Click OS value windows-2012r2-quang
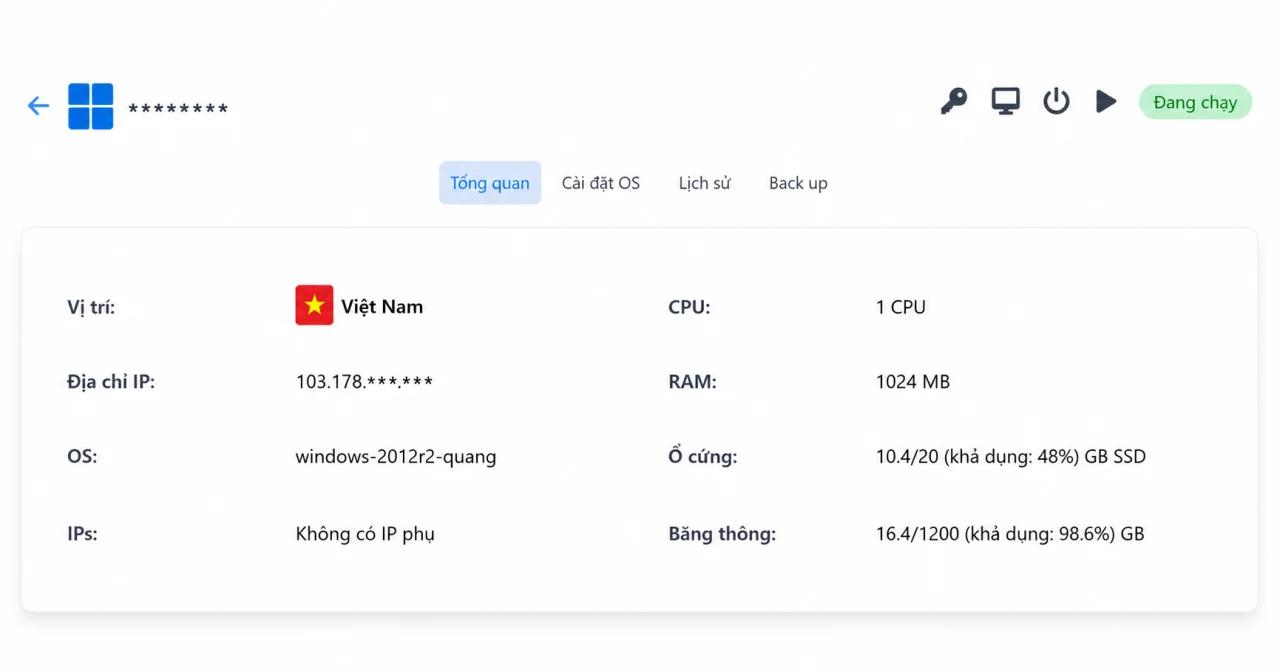This screenshot has width=1280, height=672. (x=396, y=457)
